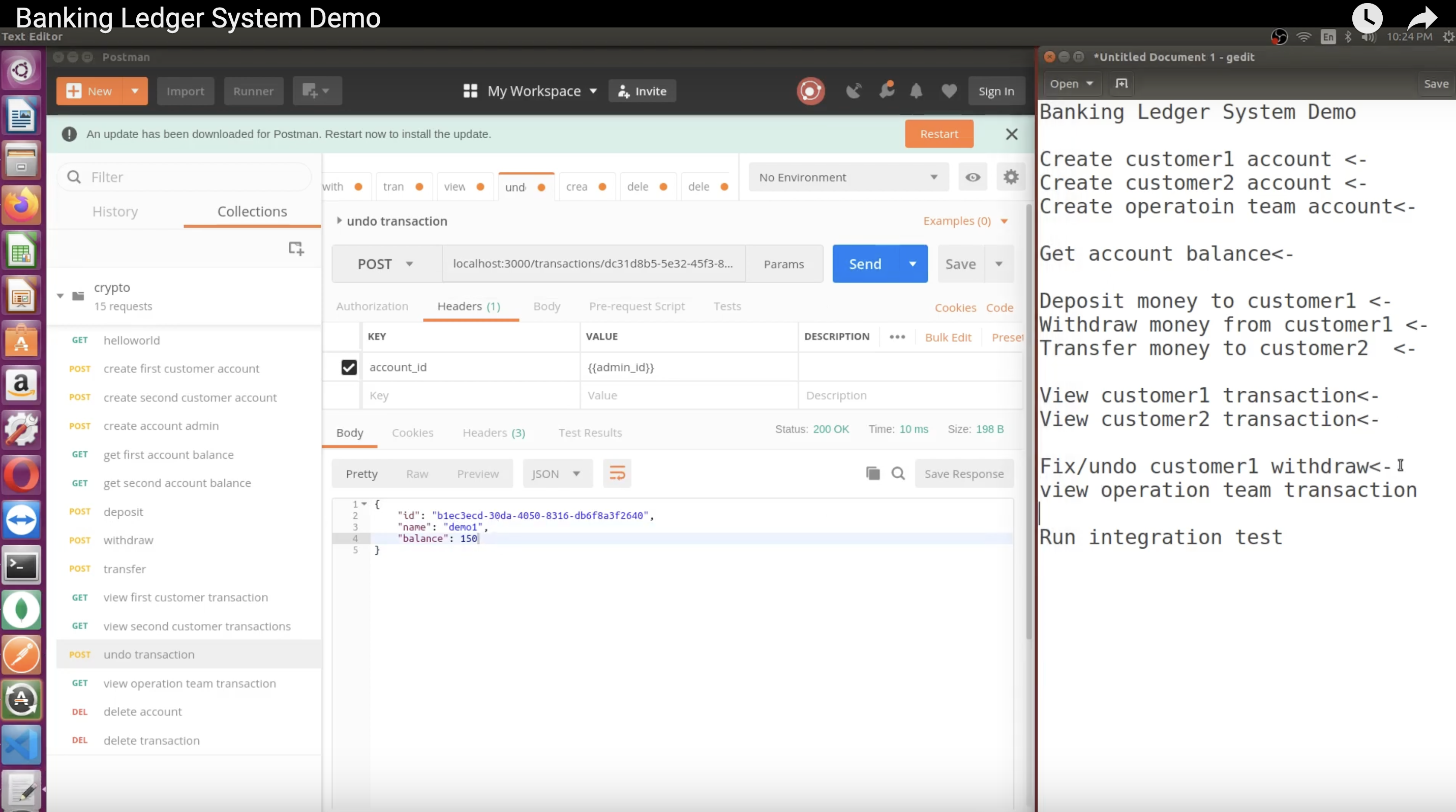
Task: Open the manage environments gear icon
Action: (x=1011, y=177)
